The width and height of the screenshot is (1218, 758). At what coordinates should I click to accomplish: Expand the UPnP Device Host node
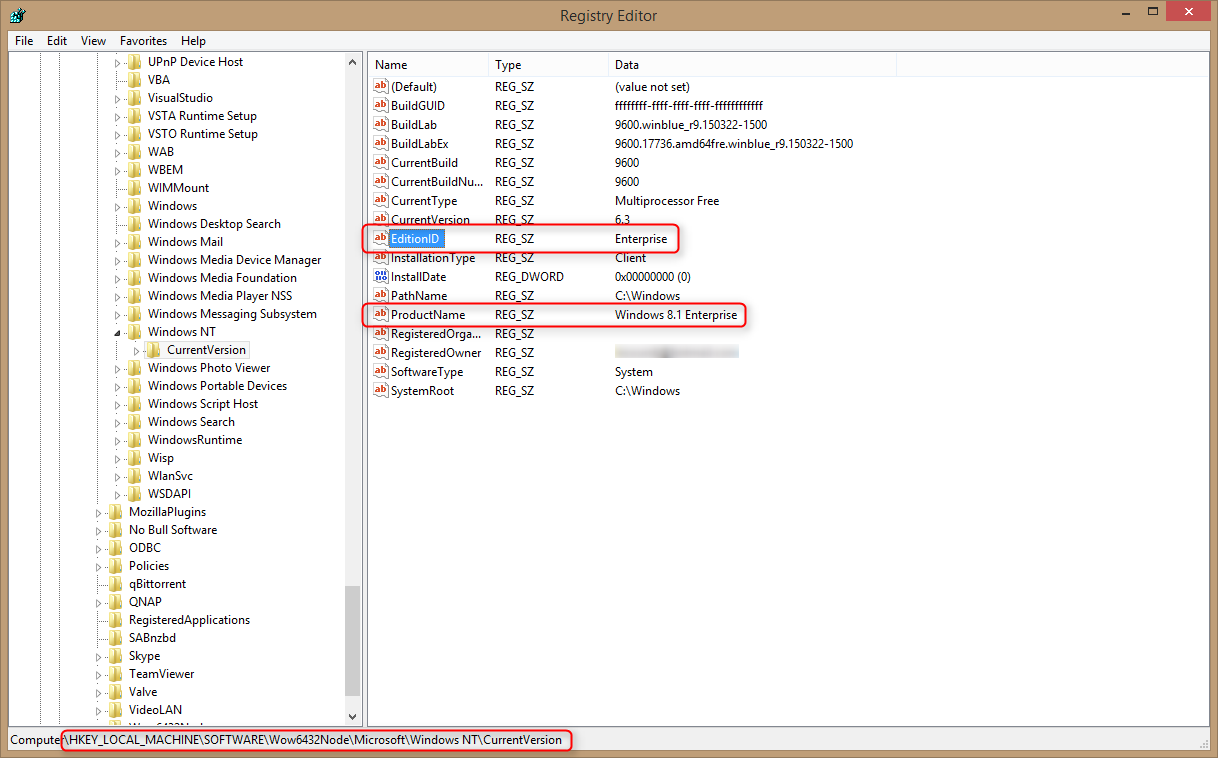(118, 62)
